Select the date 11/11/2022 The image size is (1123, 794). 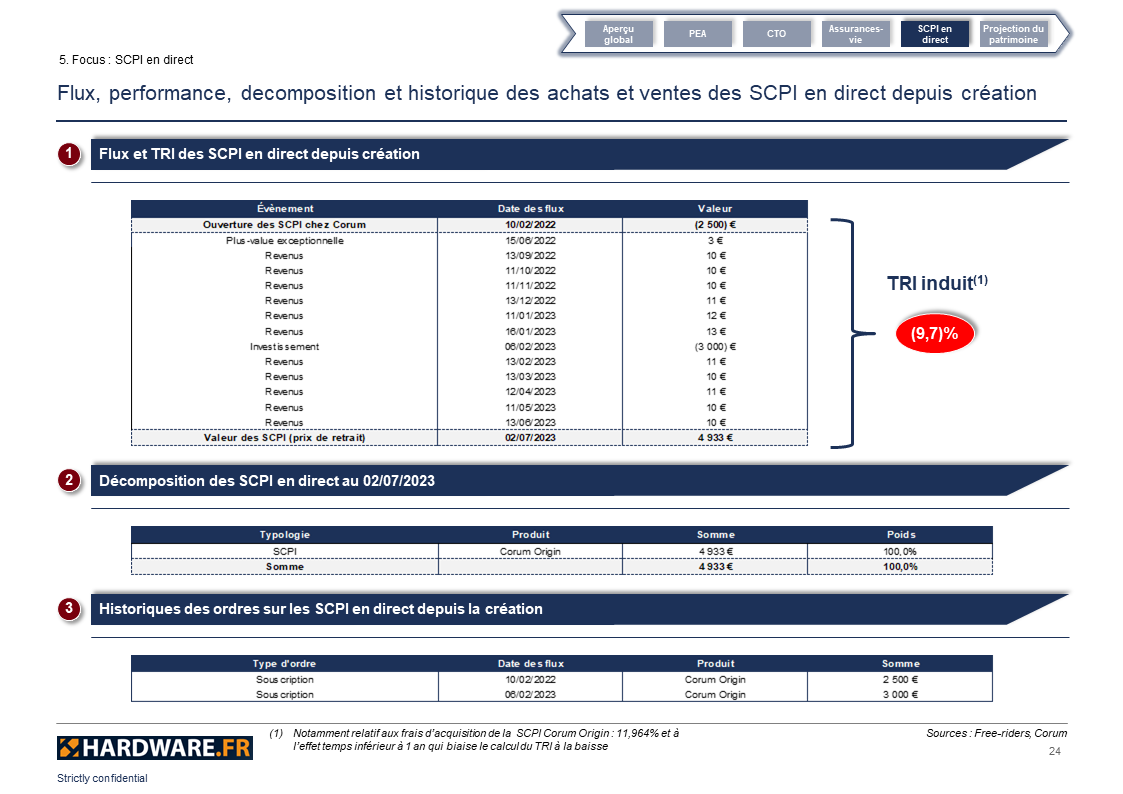pos(530,286)
